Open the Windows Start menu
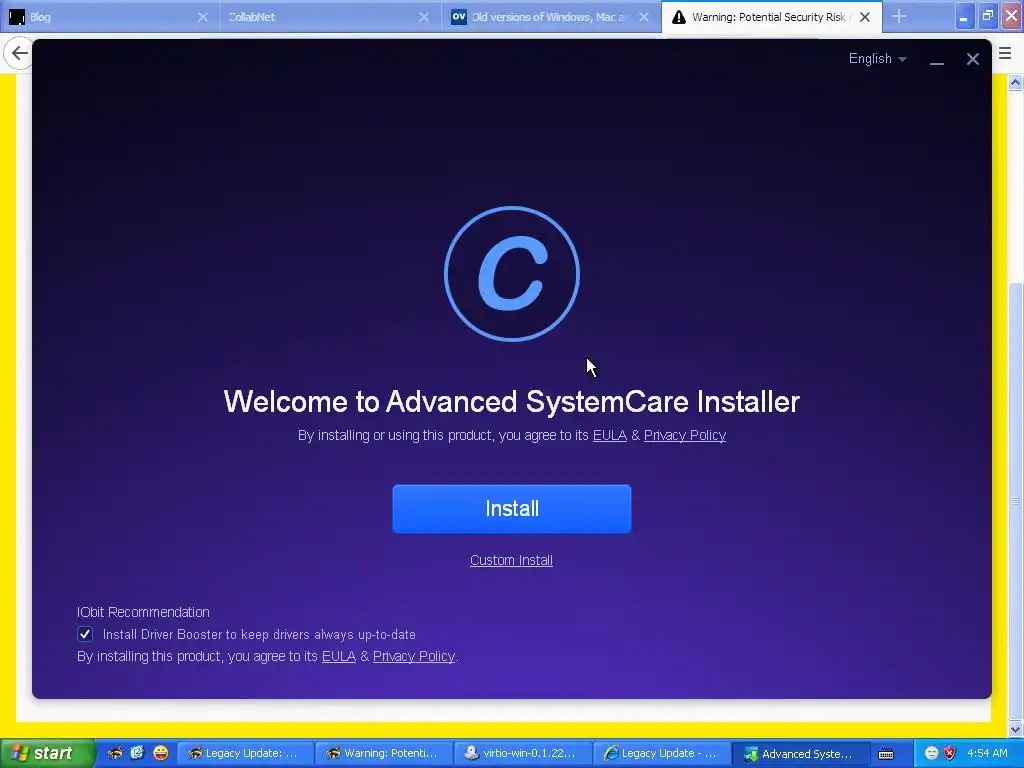This screenshot has height=768, width=1024. tap(46, 753)
